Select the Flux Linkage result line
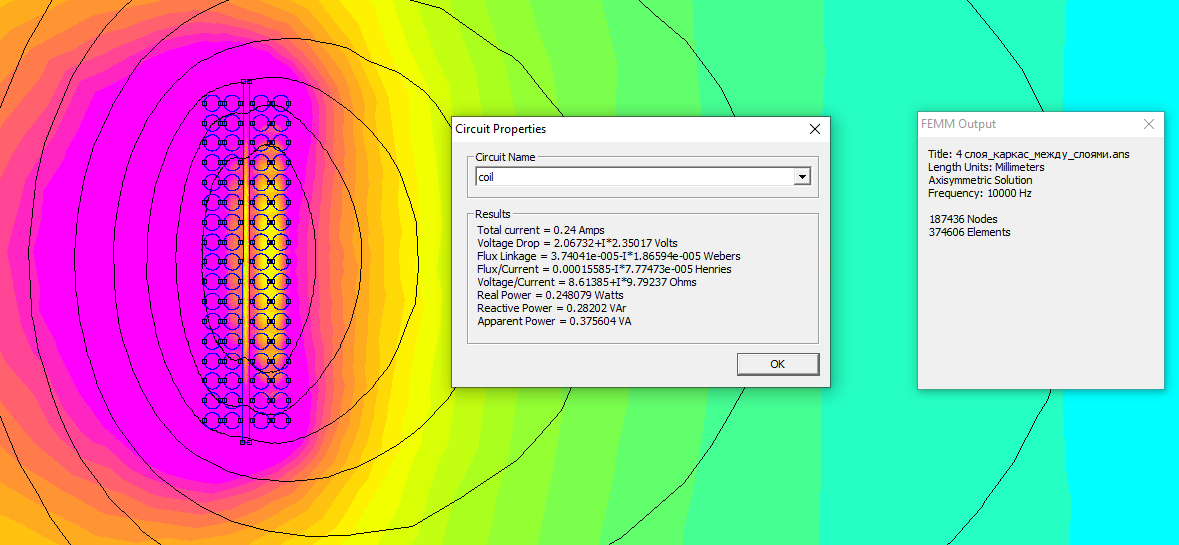 tap(609, 256)
